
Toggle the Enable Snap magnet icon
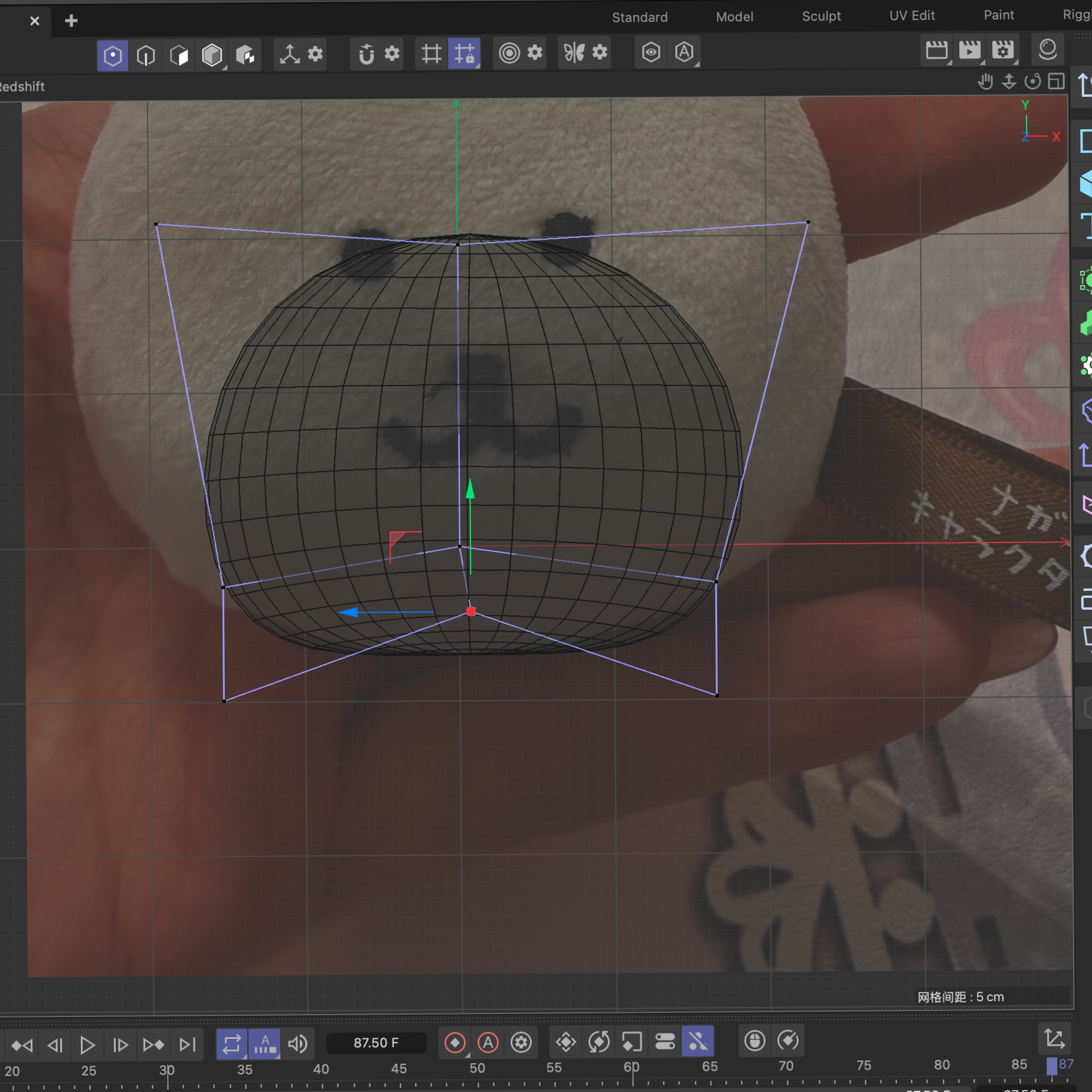click(x=367, y=54)
